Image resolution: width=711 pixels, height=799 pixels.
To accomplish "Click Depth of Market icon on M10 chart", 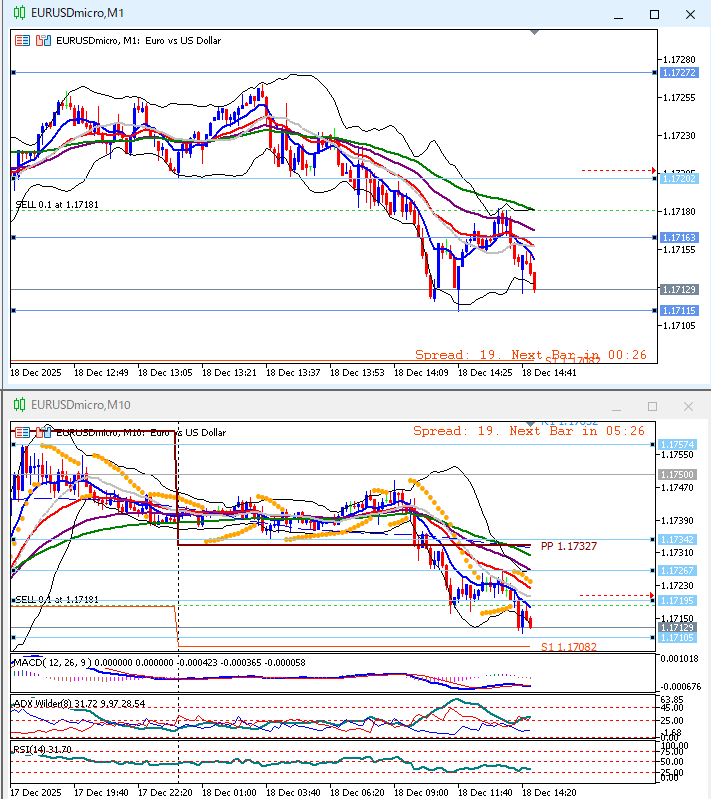I will coord(43,432).
